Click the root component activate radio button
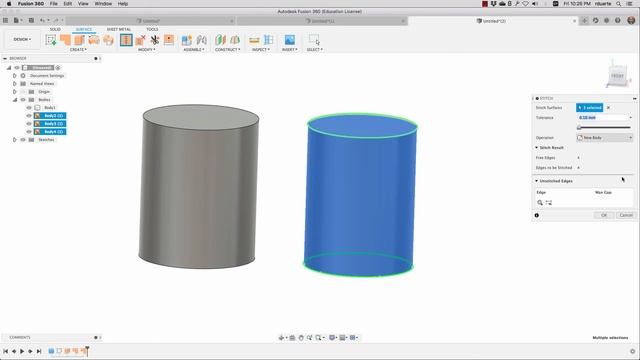 (x=58, y=68)
